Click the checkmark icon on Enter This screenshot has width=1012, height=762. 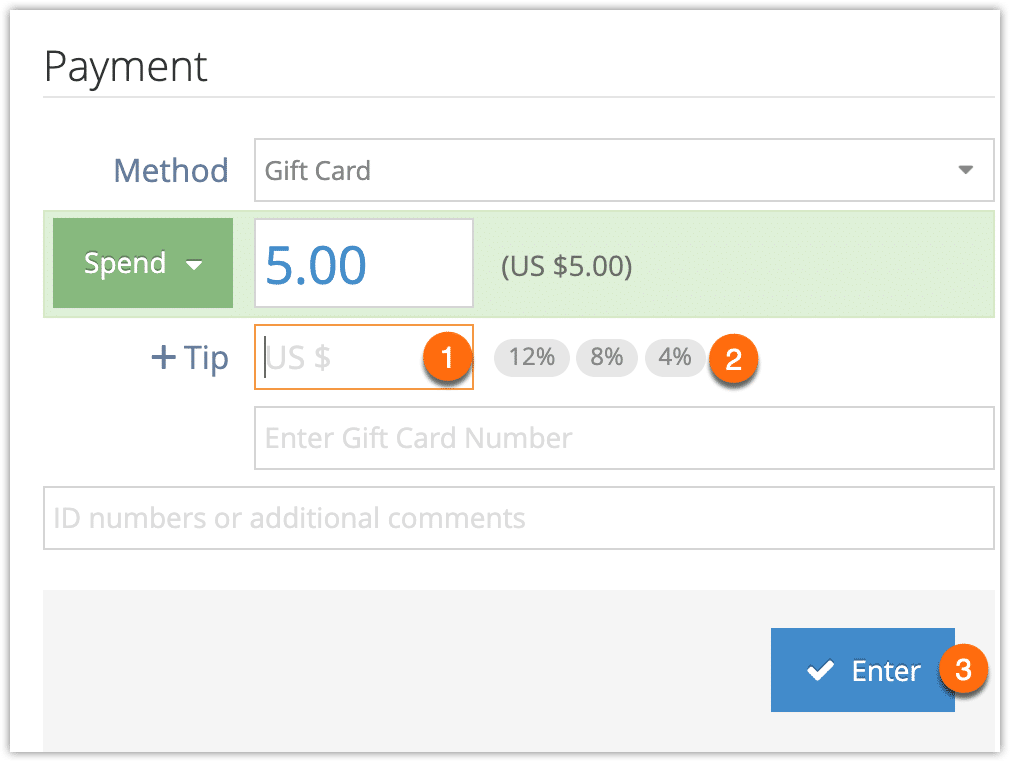(820, 670)
